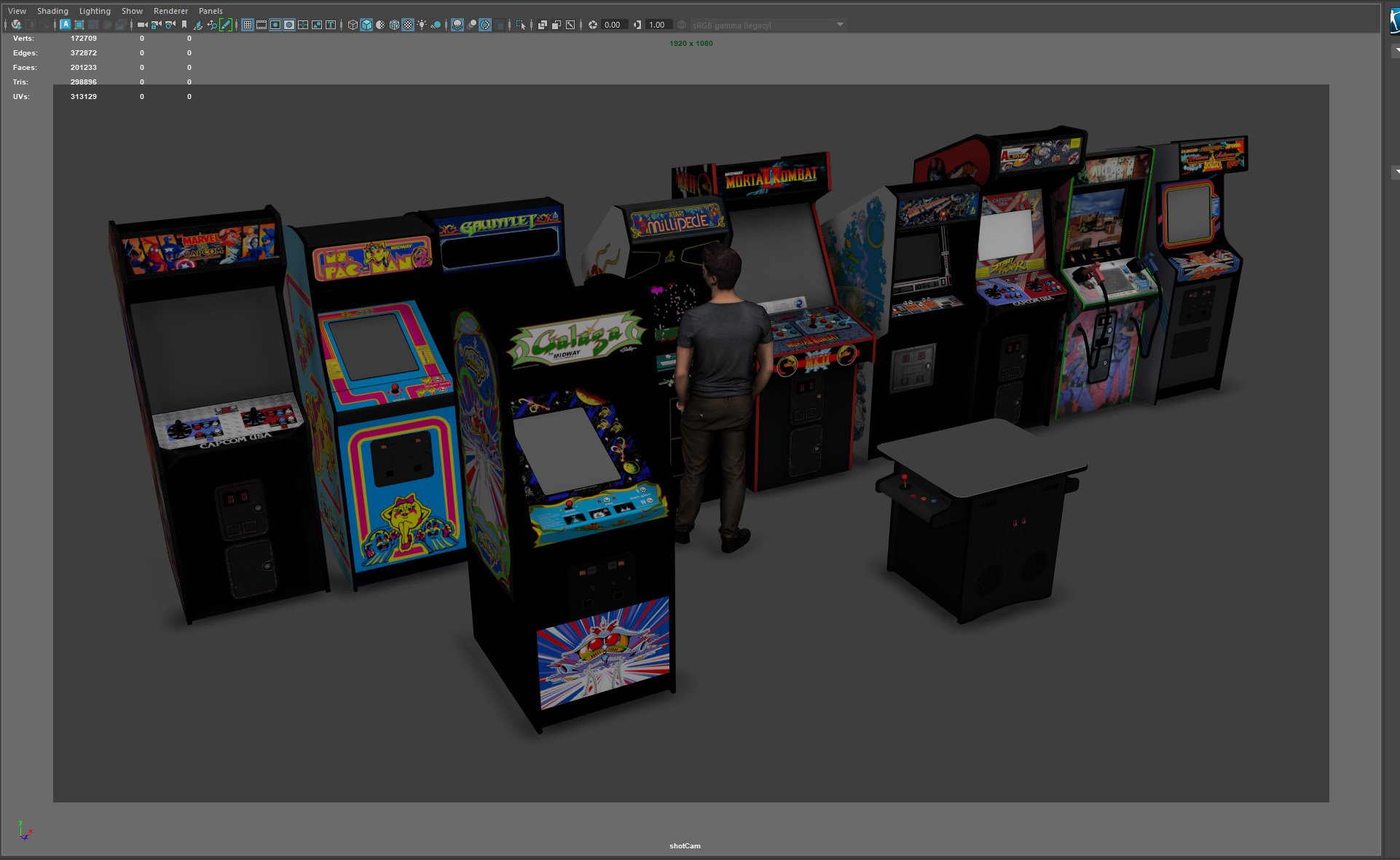Toggle Multisample Anti-aliasing icon
The height and width of the screenshot is (860, 1400).
[485, 25]
